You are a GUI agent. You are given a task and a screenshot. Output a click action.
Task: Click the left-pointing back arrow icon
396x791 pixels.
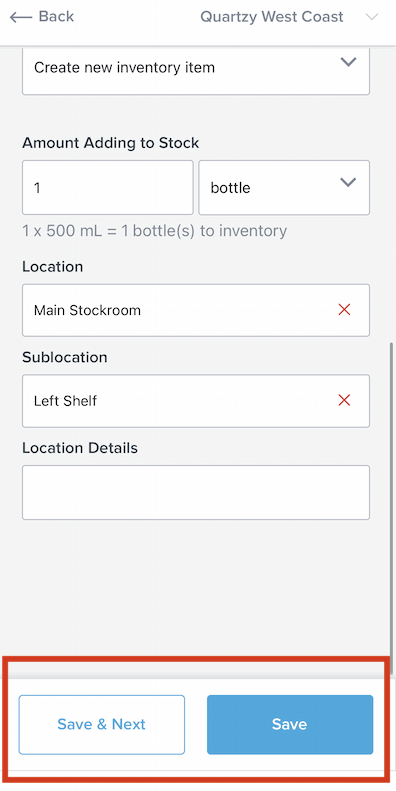click(x=21, y=17)
